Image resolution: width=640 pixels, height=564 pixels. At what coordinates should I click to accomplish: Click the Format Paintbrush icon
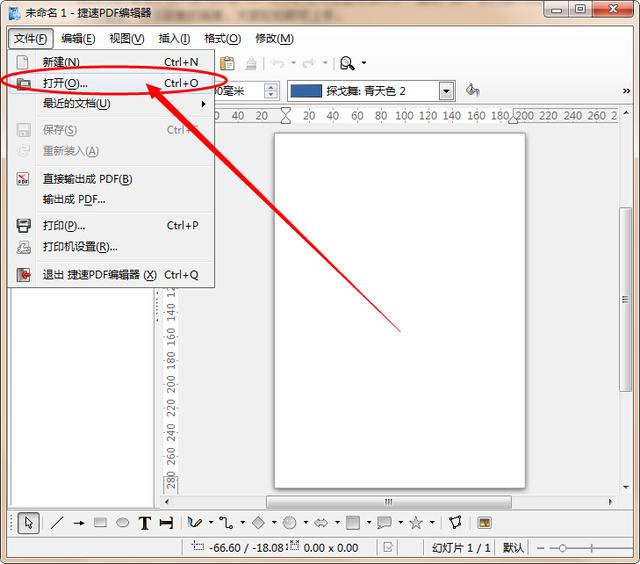coord(251,63)
